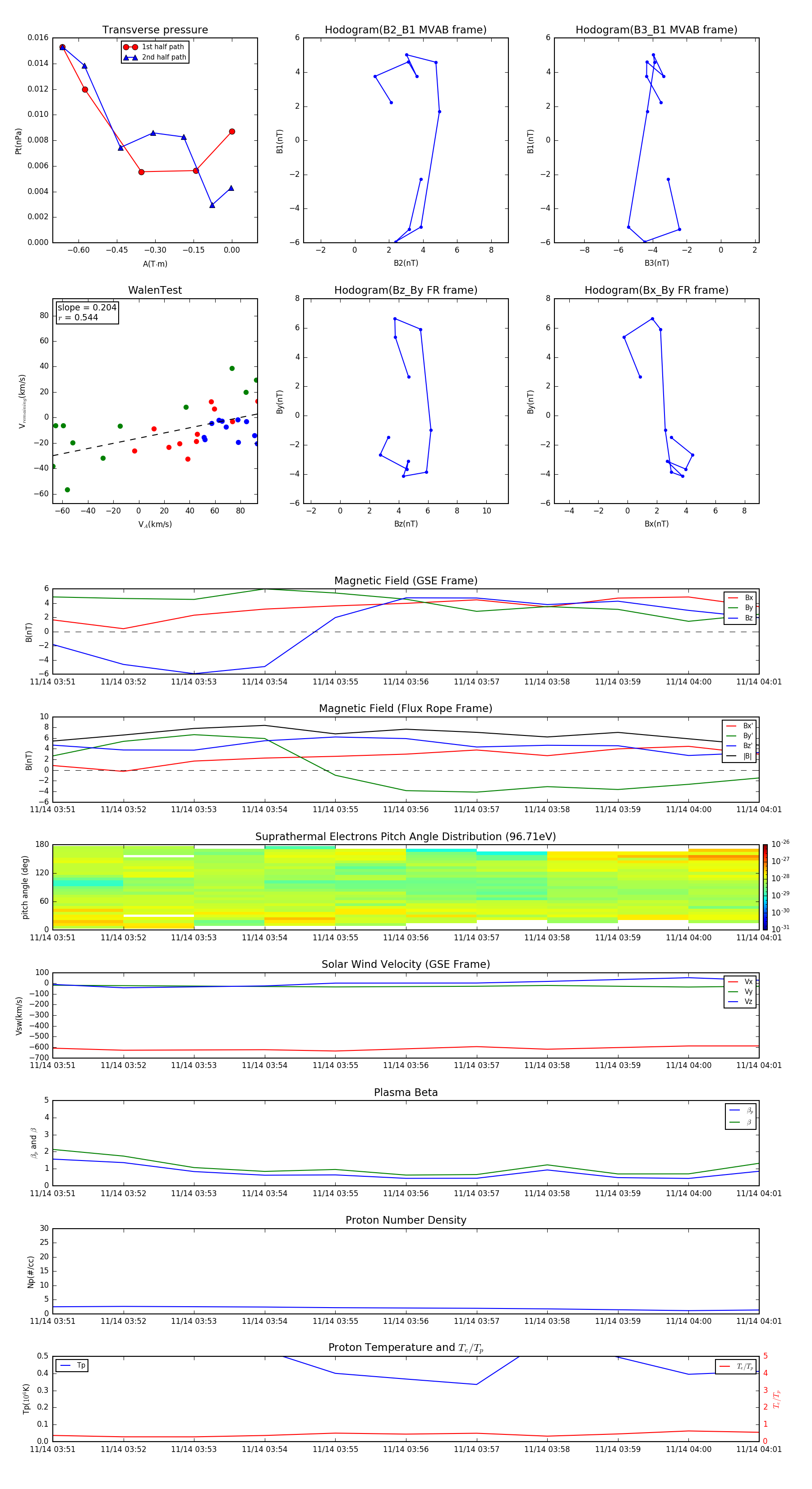Click the '|B|' legend entry in Flux Rope panel
The image size is (812, 1489).
point(740,756)
